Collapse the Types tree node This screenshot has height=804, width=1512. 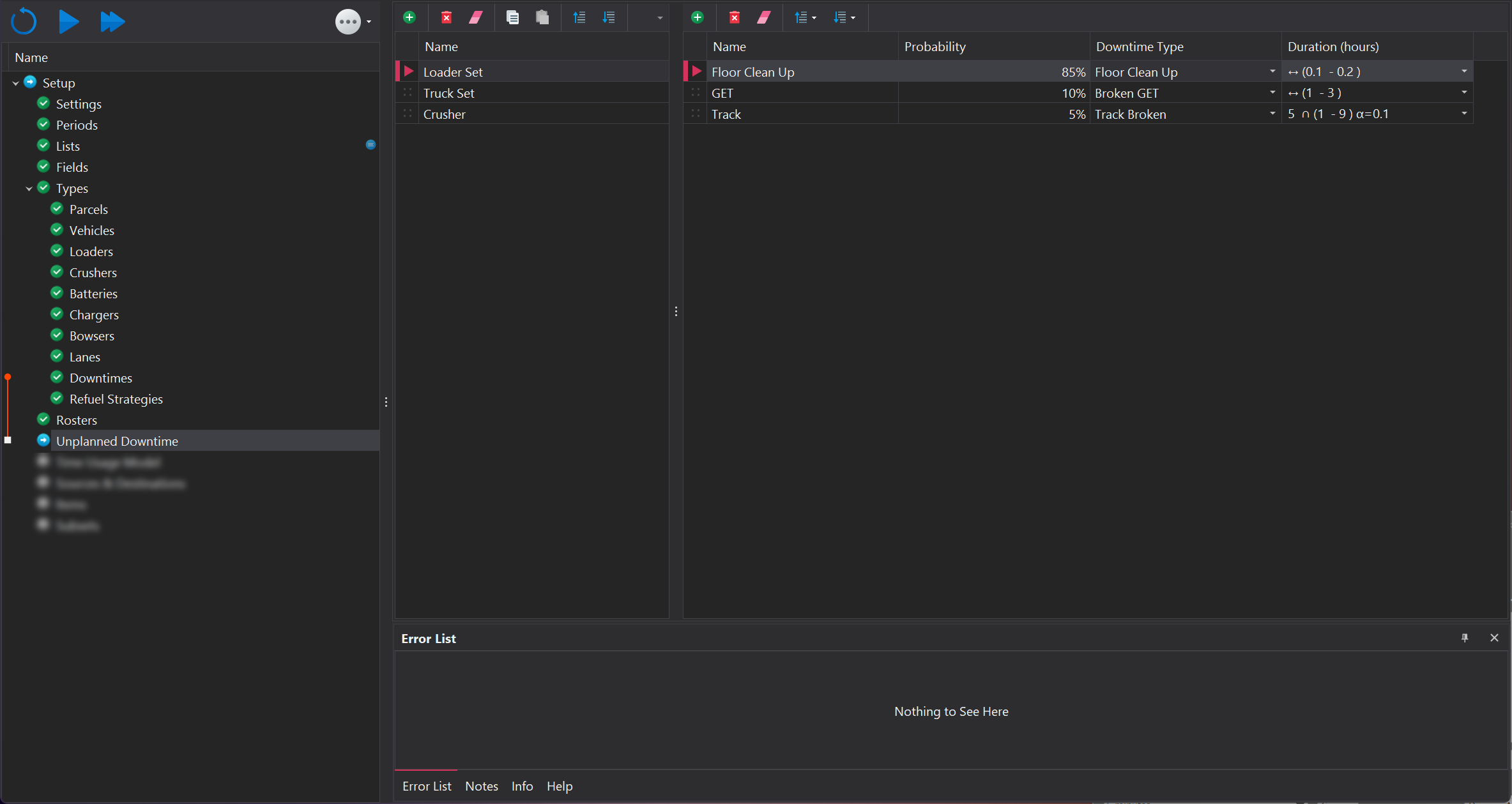pyautogui.click(x=29, y=188)
